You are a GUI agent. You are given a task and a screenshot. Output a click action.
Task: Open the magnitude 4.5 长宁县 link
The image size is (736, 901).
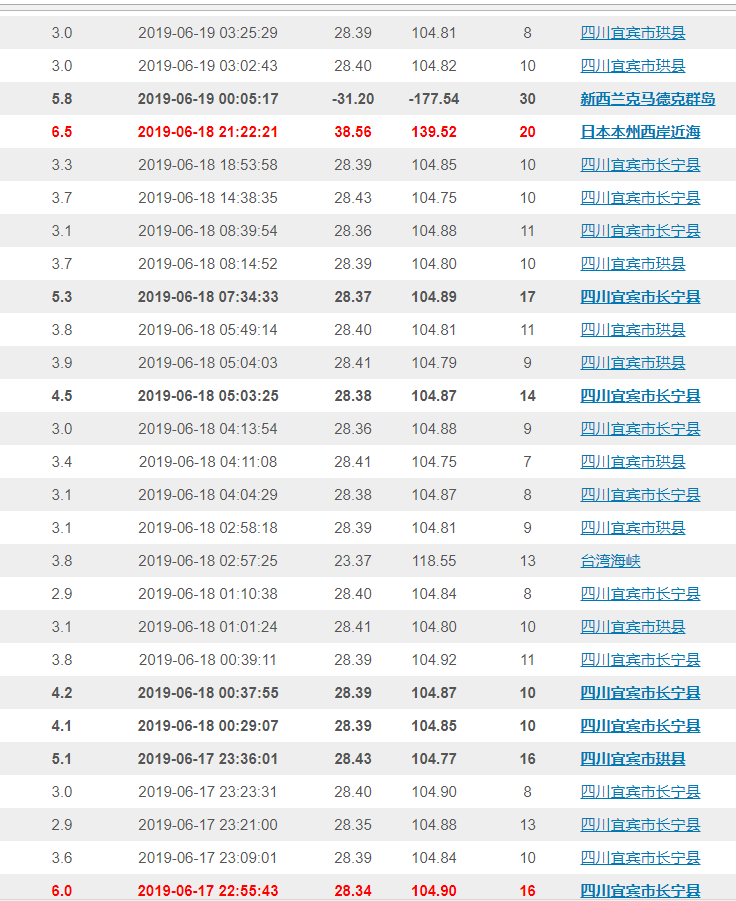pos(640,396)
